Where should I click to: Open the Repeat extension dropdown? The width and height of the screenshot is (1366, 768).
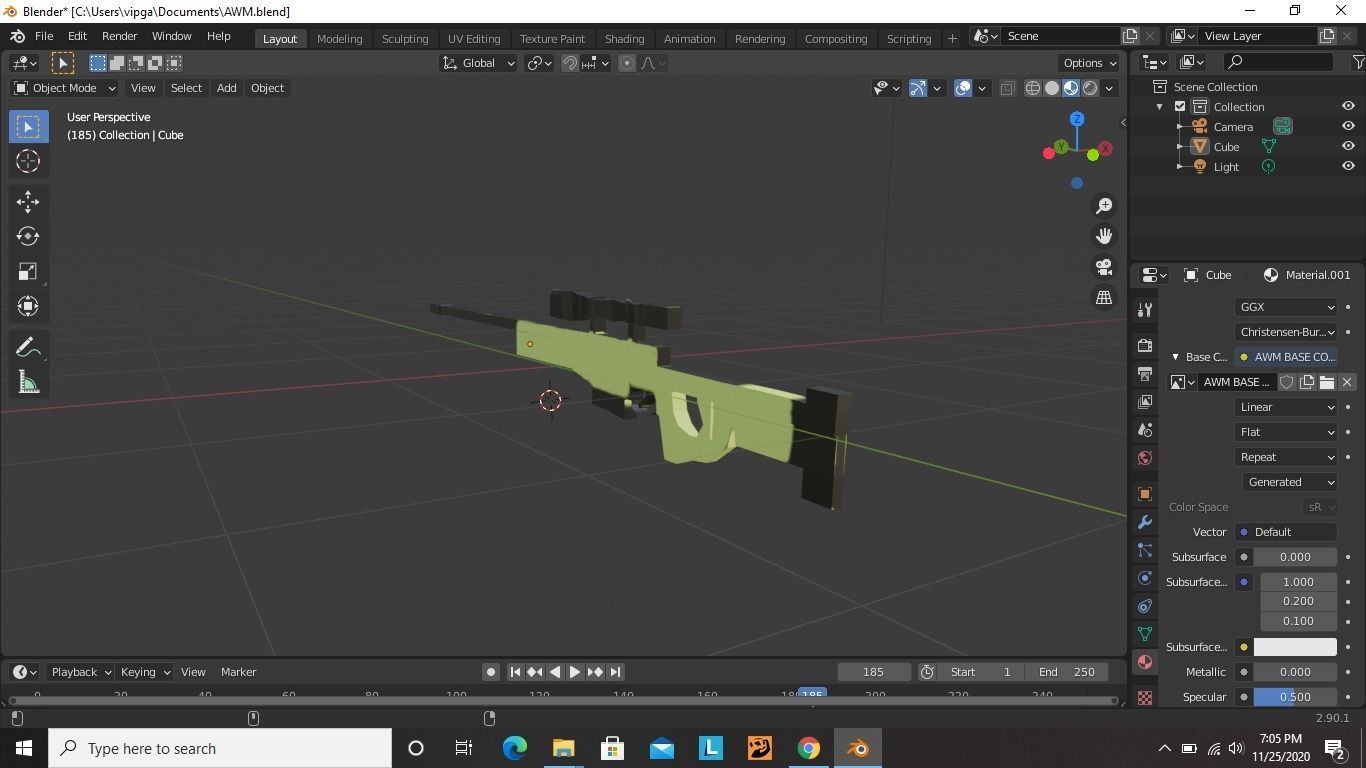coord(1286,457)
